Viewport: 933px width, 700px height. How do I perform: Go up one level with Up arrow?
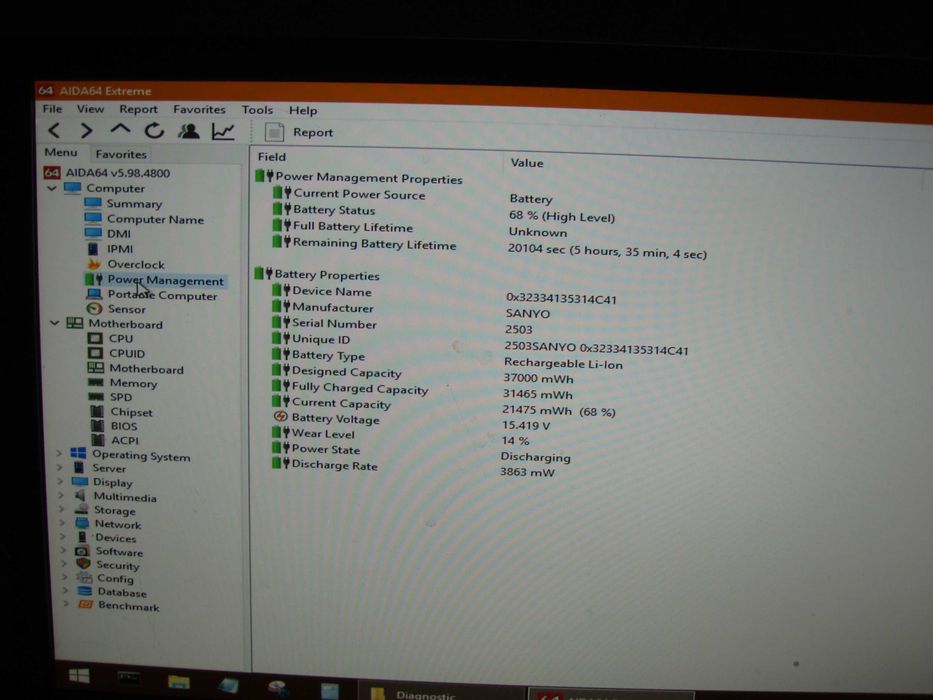click(120, 129)
